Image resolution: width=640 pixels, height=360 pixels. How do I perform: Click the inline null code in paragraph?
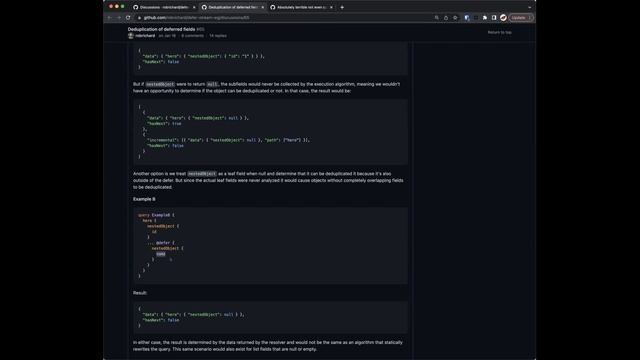click(x=212, y=84)
